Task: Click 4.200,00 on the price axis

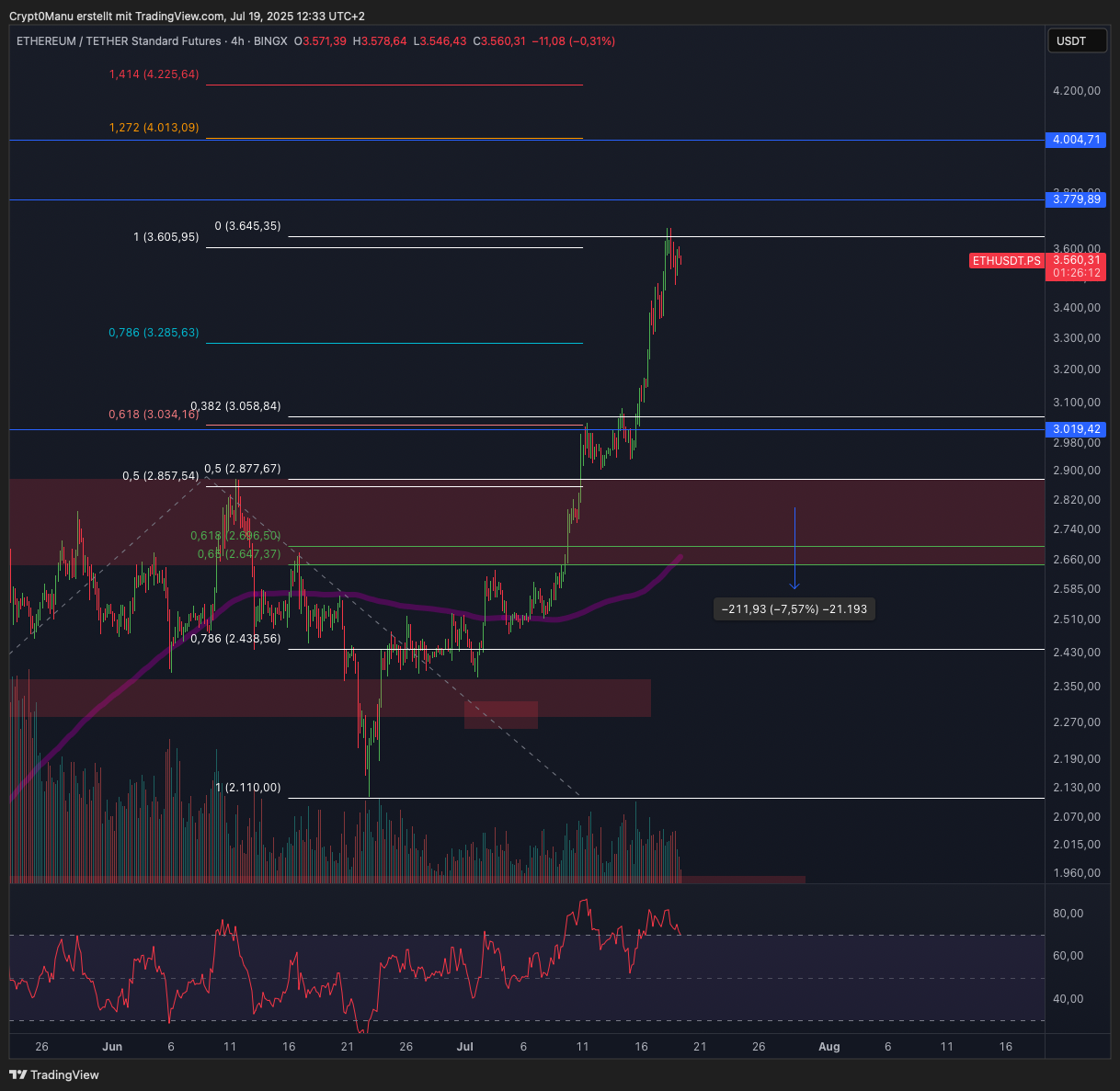Action: coord(1076,90)
